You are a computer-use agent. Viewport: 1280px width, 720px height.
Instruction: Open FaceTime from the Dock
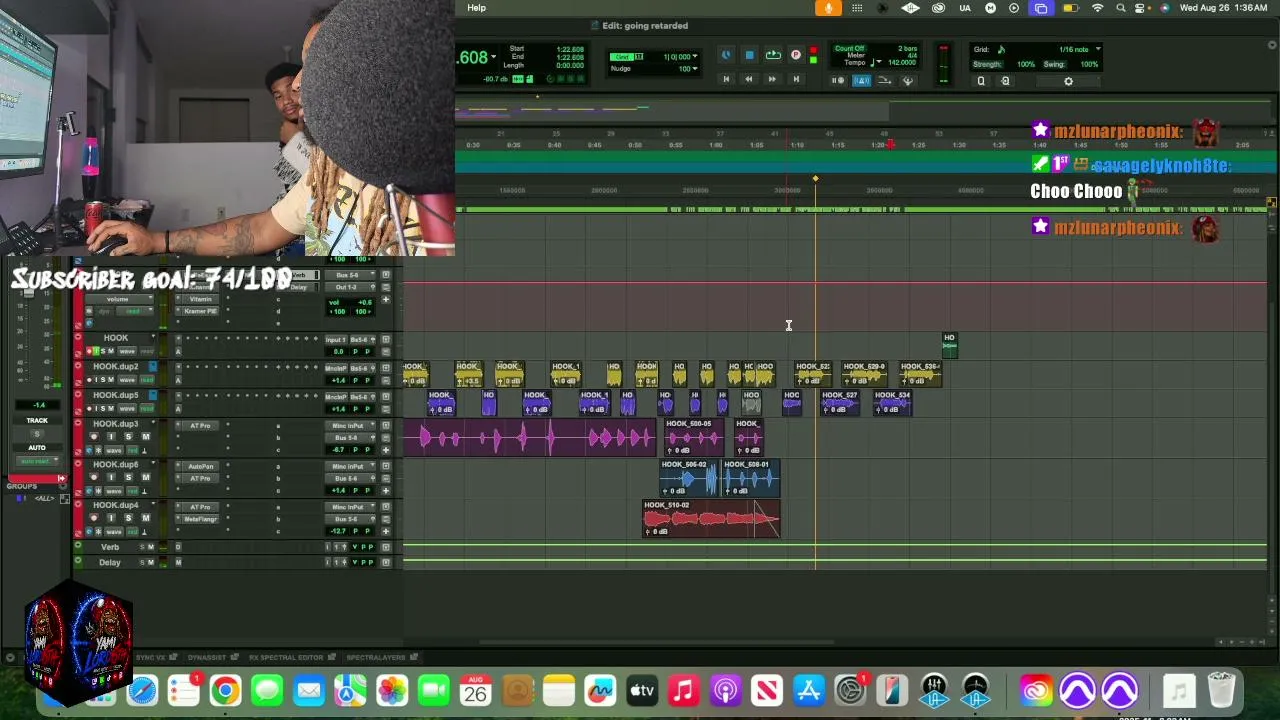pyautogui.click(x=434, y=690)
